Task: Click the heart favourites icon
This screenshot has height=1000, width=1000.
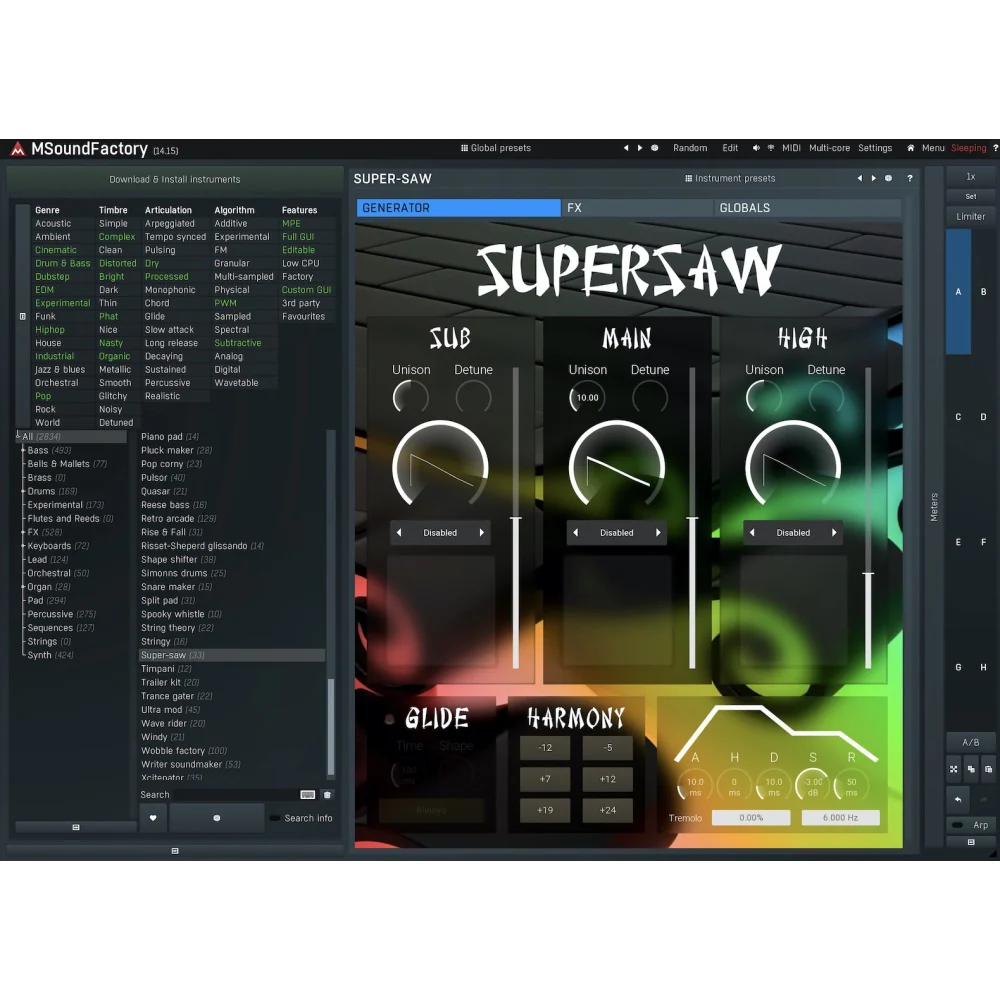Action: (153, 818)
